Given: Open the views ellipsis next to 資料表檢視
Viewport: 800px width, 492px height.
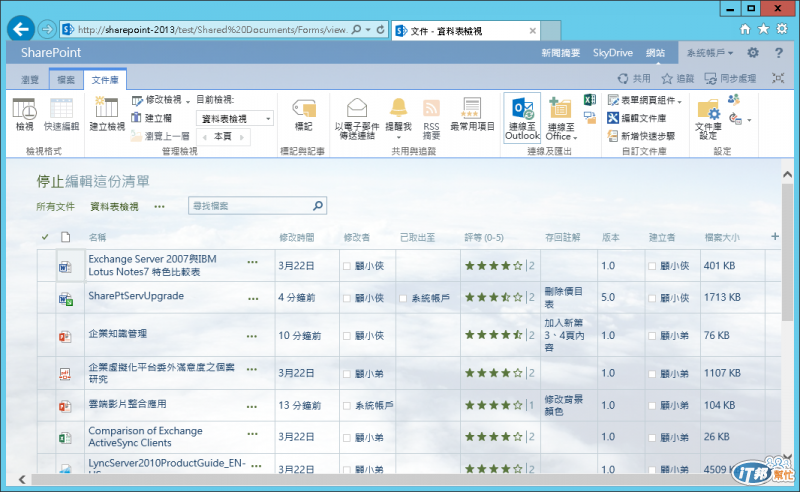Looking at the screenshot, I should tap(160, 207).
